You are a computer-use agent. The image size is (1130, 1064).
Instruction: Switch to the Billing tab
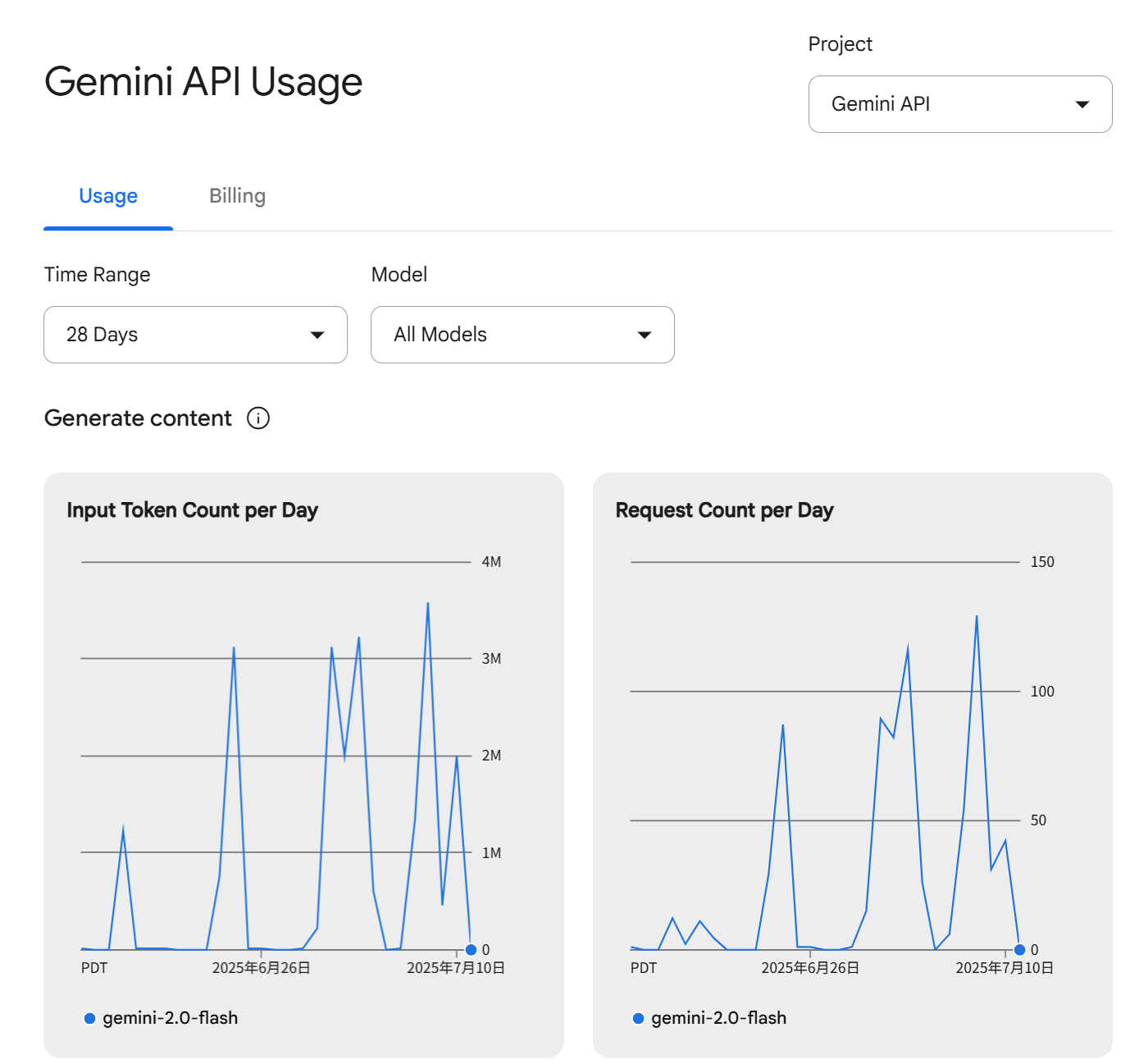(237, 196)
